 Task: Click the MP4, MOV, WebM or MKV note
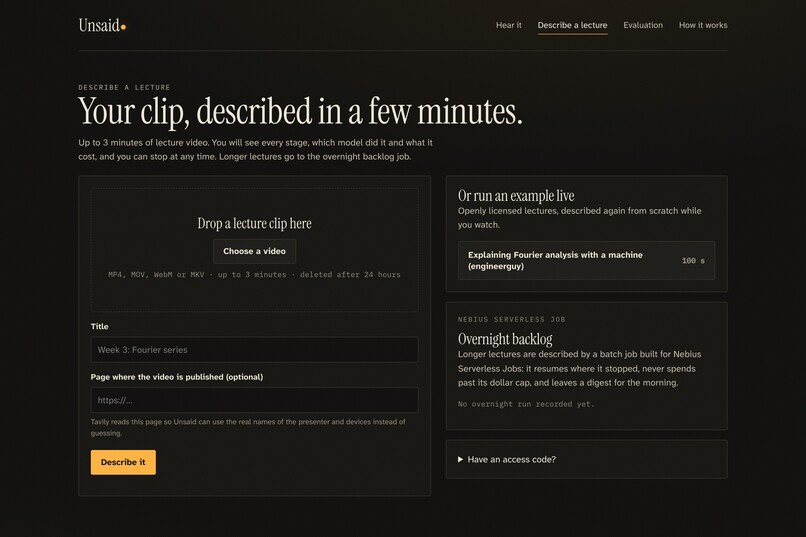click(254, 275)
